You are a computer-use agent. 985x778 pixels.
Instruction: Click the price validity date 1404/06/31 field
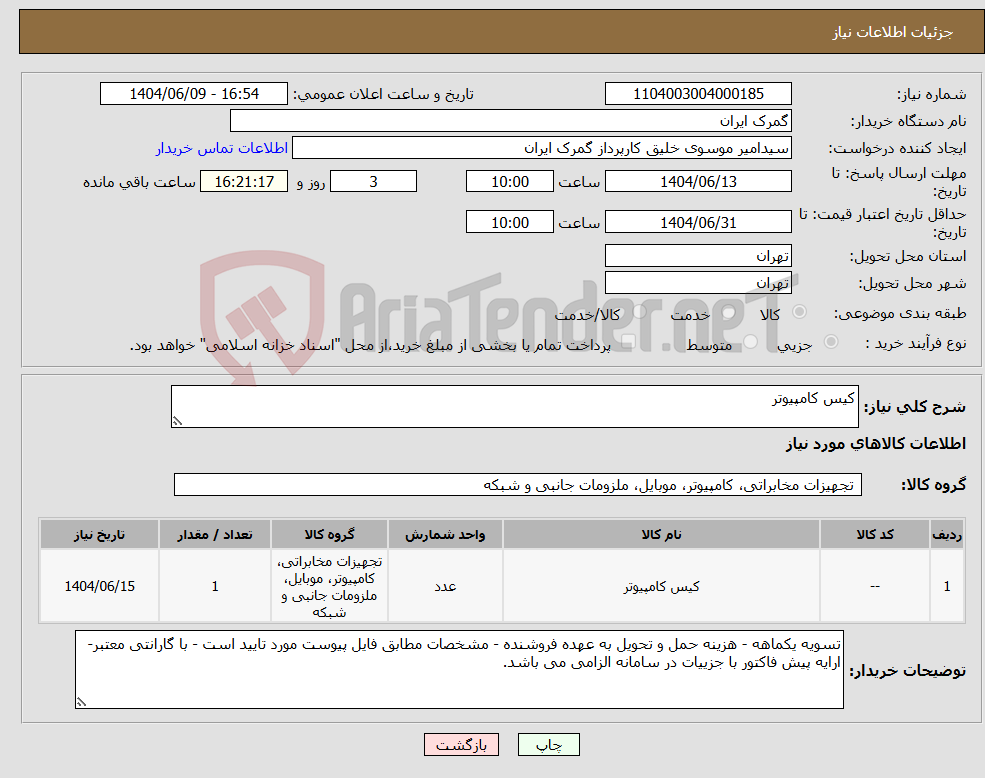(698, 221)
